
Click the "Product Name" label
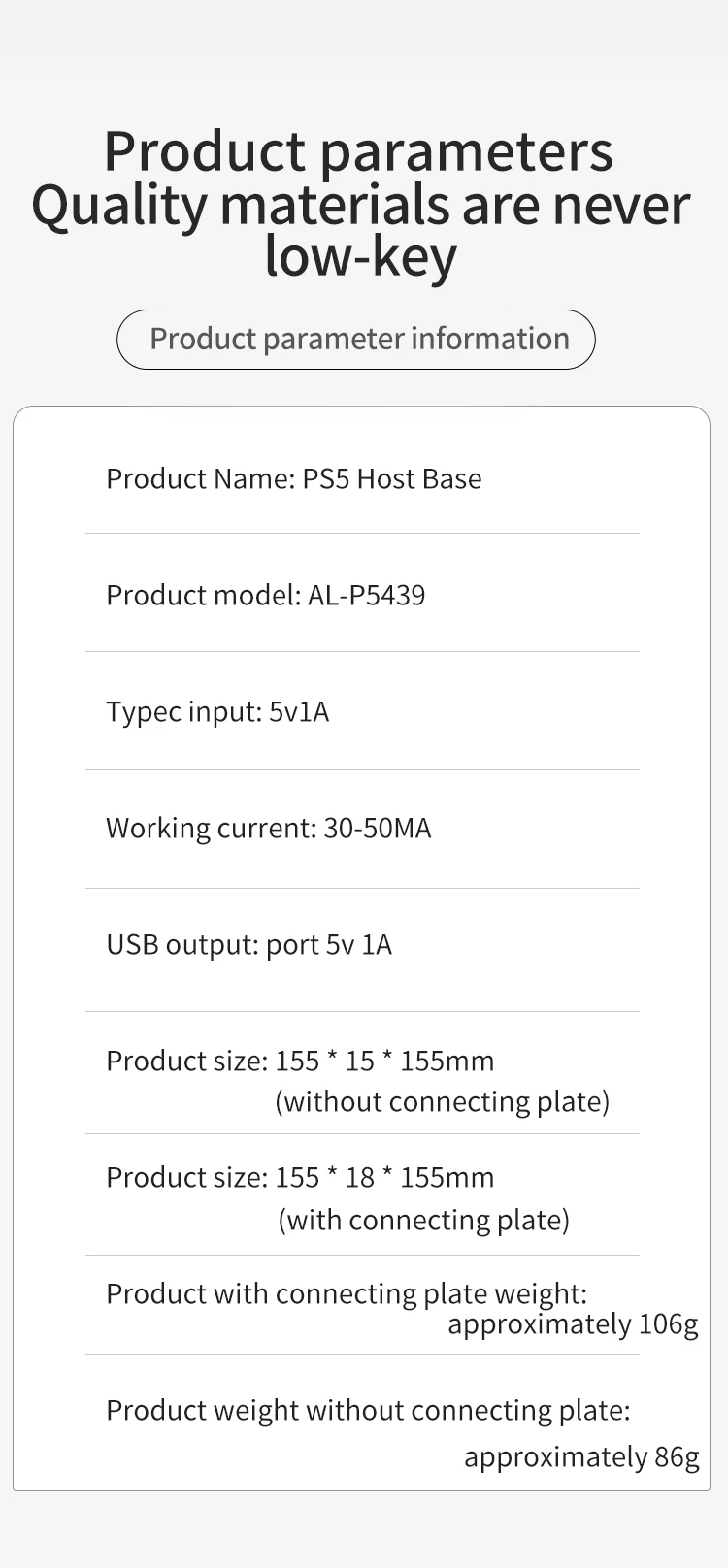[199, 479]
